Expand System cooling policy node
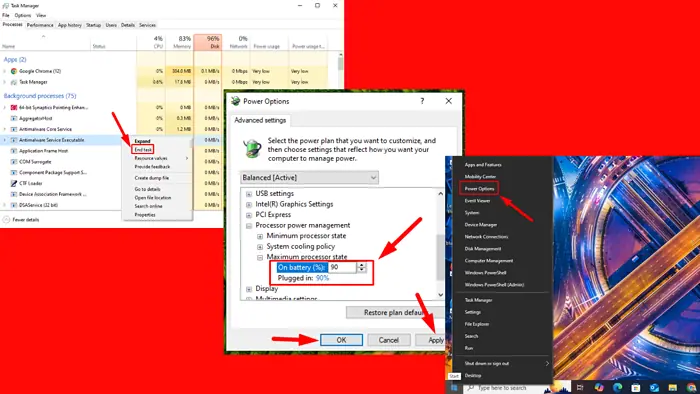The image size is (700, 394). 260,247
